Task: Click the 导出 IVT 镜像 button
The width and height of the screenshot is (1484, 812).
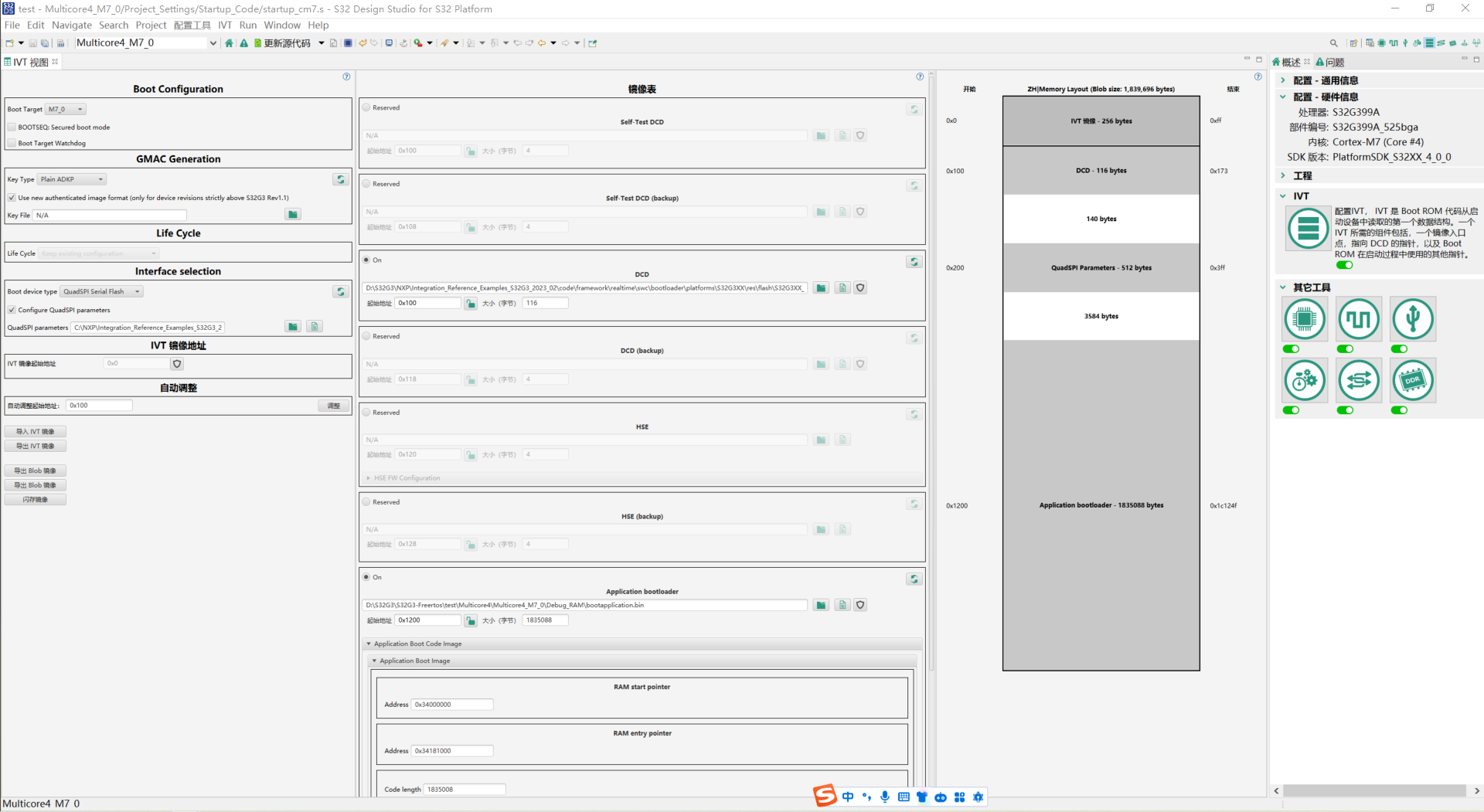Action: [x=36, y=446]
